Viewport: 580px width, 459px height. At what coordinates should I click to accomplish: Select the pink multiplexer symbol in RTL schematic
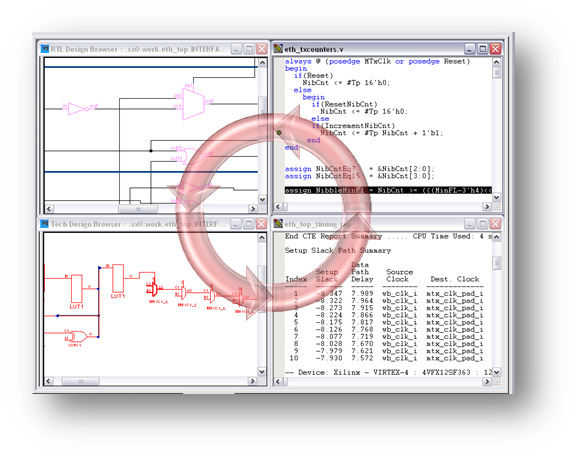click(x=193, y=104)
